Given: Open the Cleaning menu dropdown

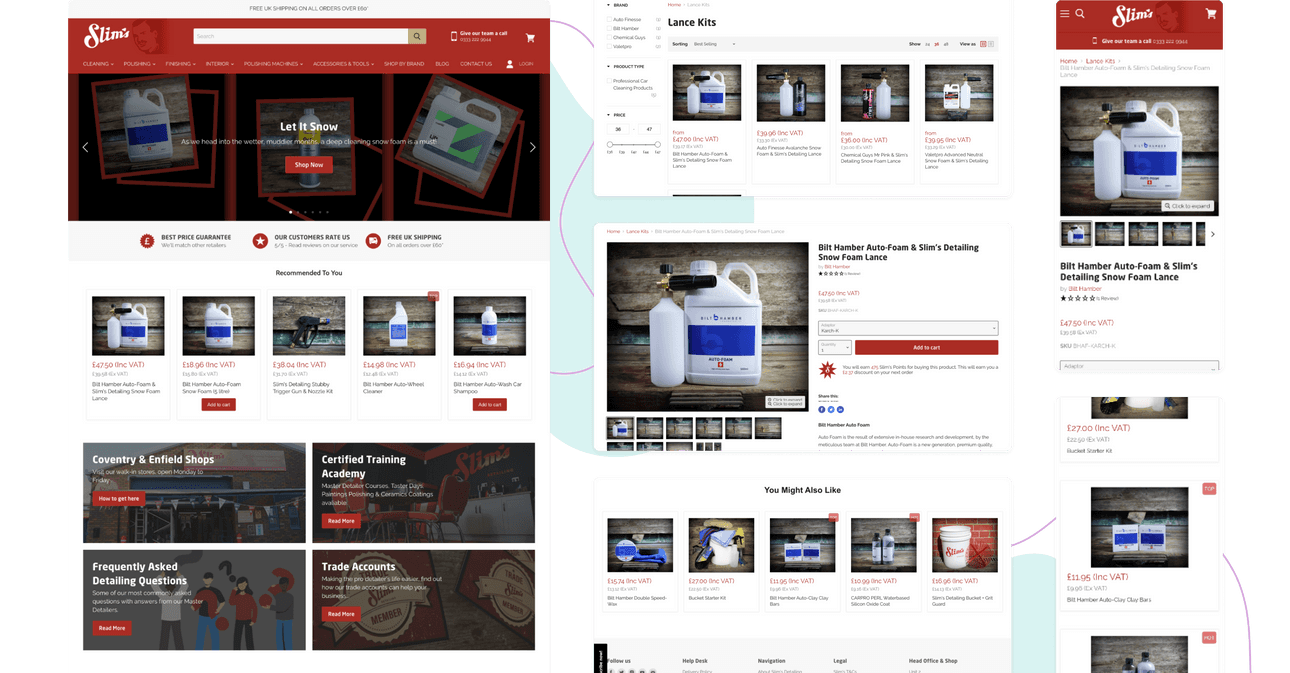Looking at the screenshot, I should click(98, 64).
